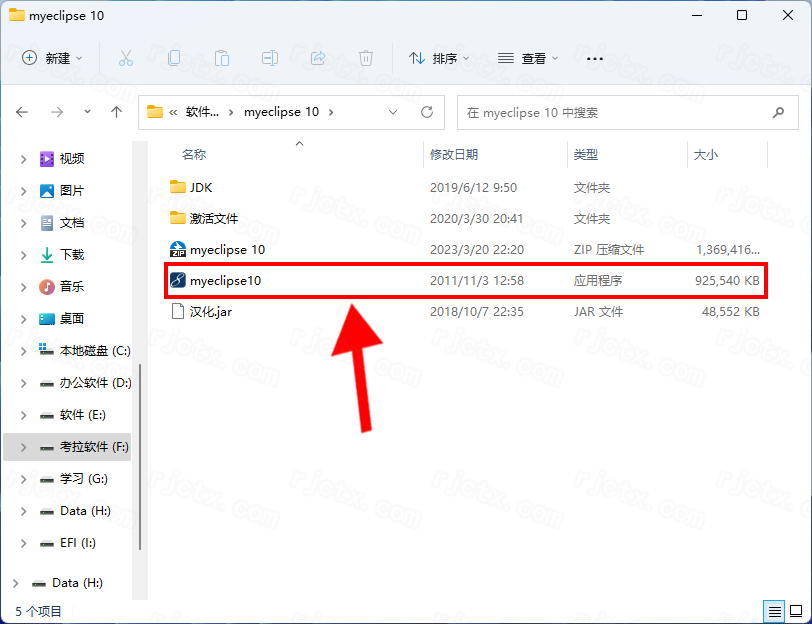The height and width of the screenshot is (624, 812).
Task: Click the Delete trash can icon
Action: tap(366, 58)
